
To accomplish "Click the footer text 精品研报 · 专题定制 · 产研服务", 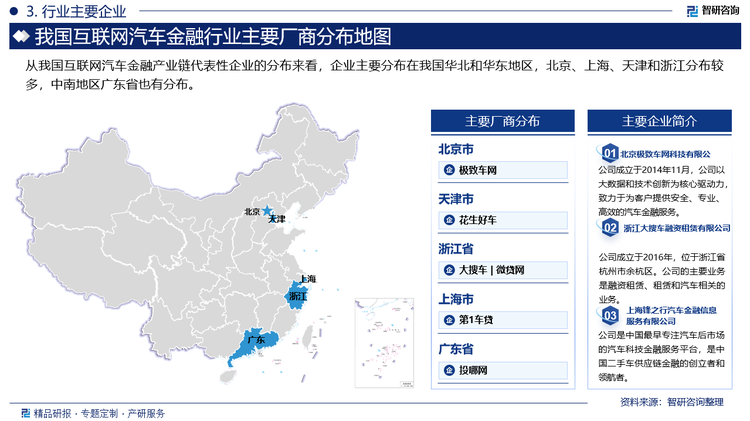I will coord(99,413).
